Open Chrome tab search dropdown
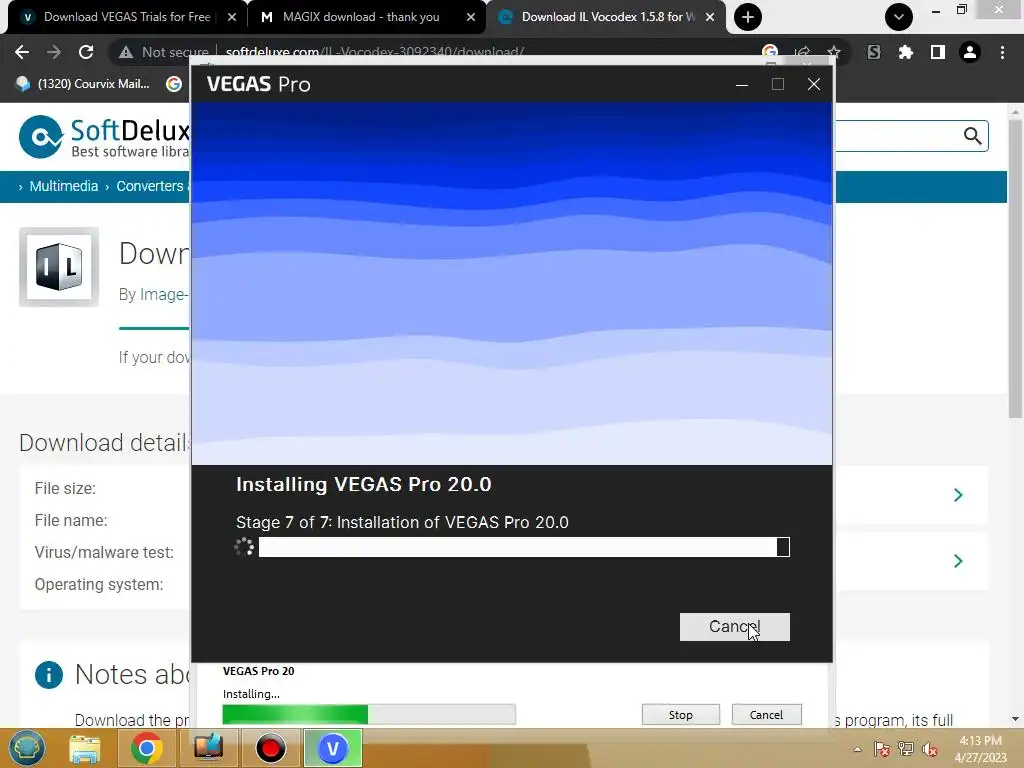 click(899, 17)
